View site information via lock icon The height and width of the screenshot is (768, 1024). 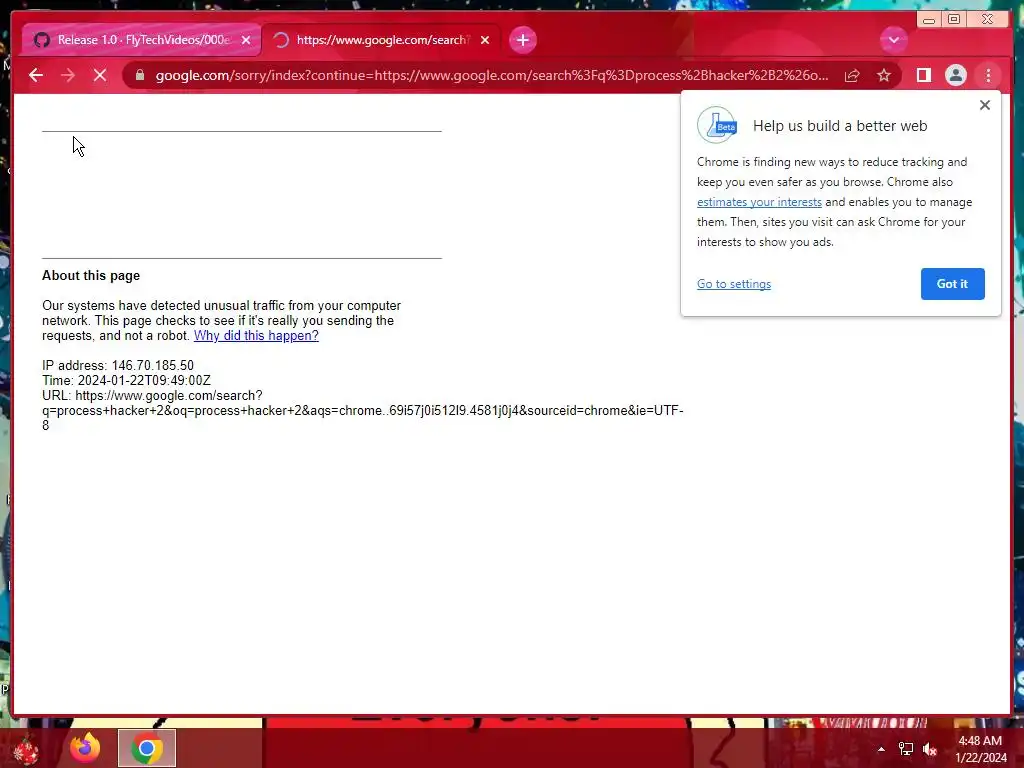click(139, 75)
